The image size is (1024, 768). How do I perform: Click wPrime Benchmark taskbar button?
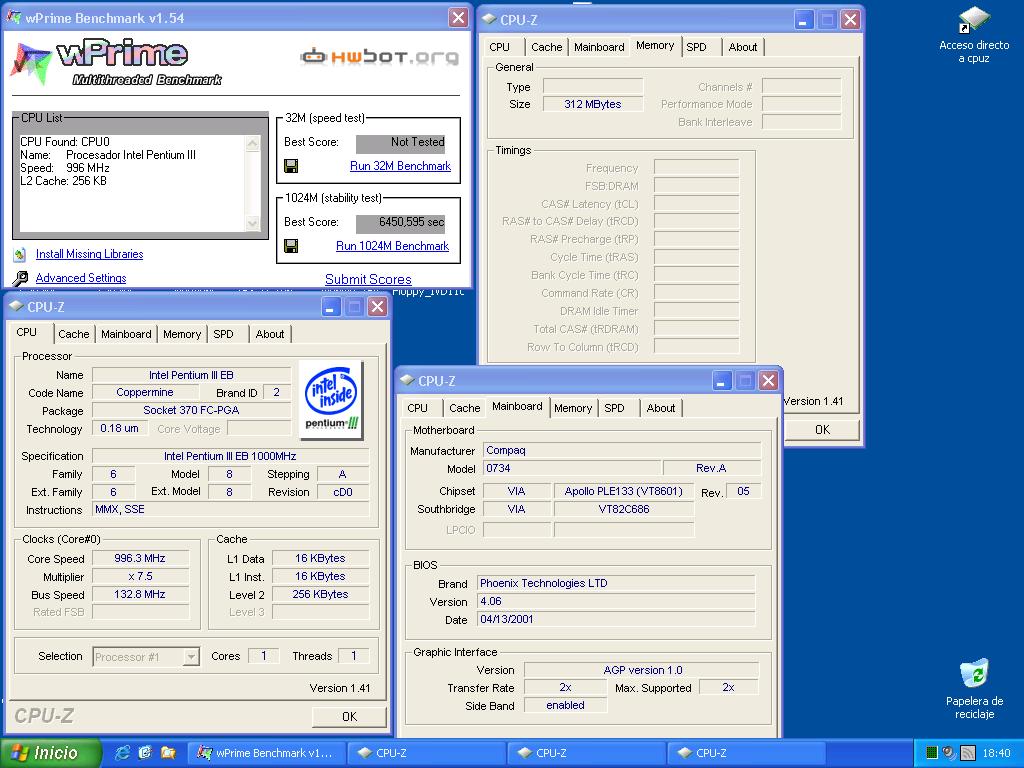266,753
